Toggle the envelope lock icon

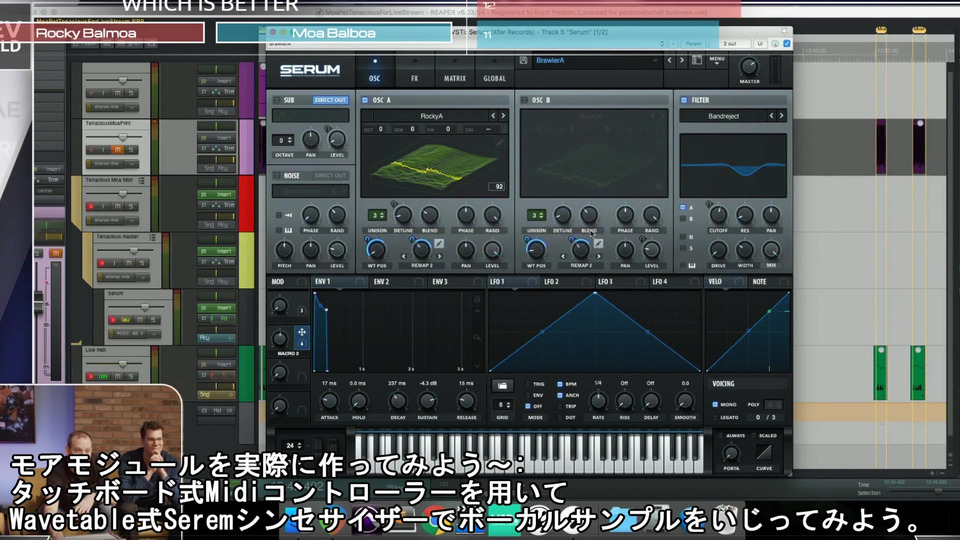(477, 299)
